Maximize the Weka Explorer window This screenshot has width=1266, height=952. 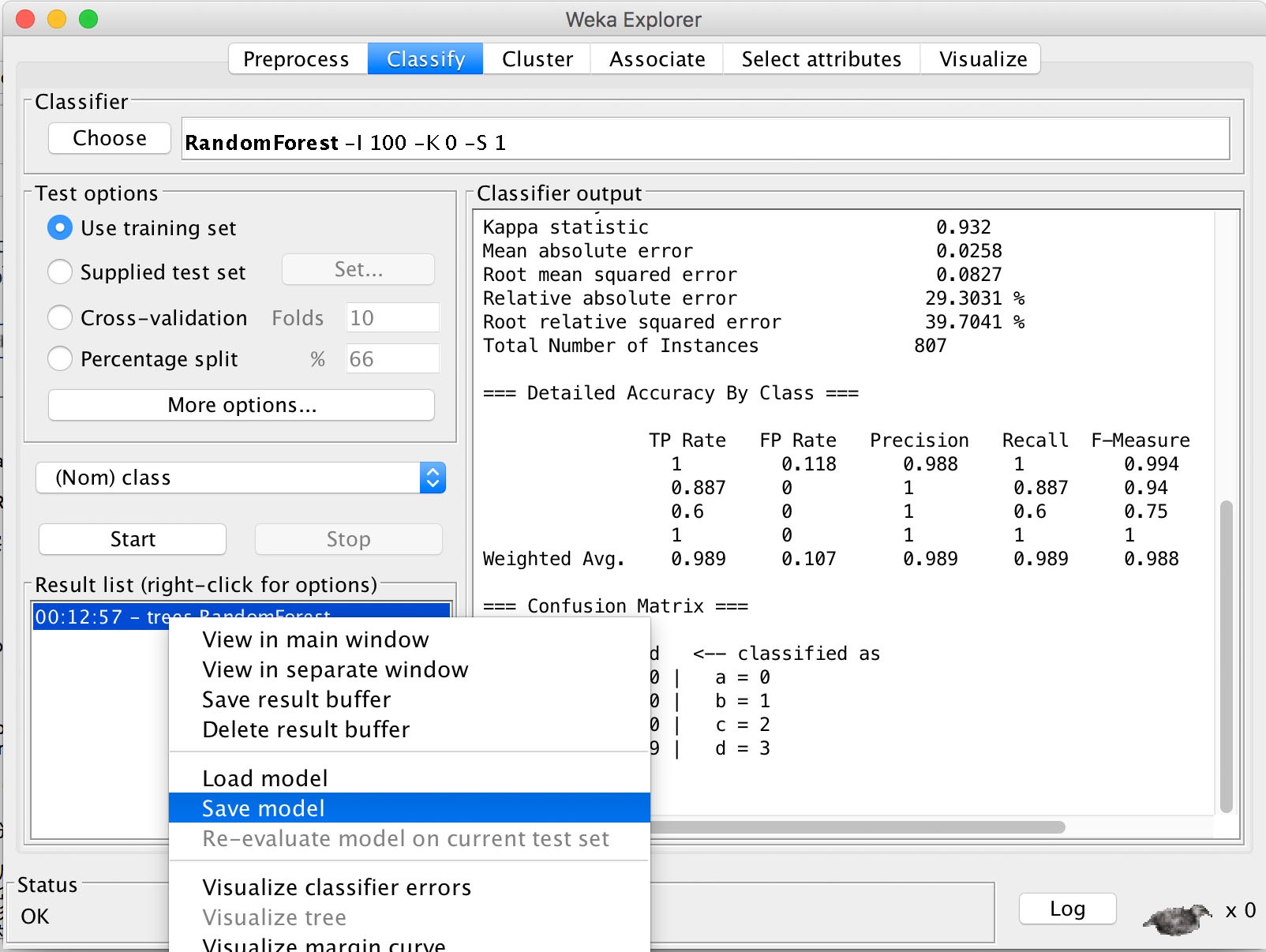[88, 19]
